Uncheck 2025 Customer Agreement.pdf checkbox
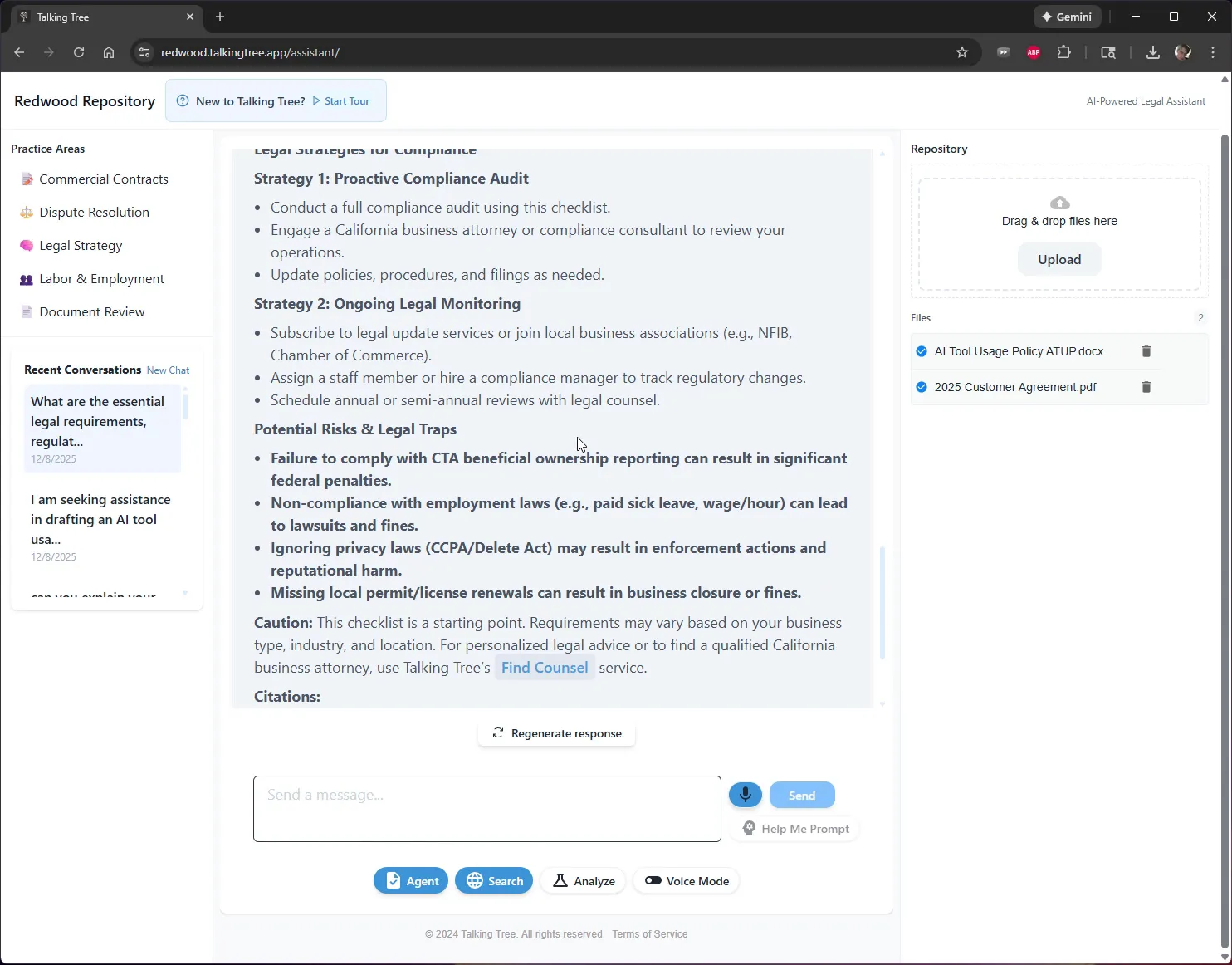Image resolution: width=1232 pixels, height=965 pixels. tap(921, 387)
